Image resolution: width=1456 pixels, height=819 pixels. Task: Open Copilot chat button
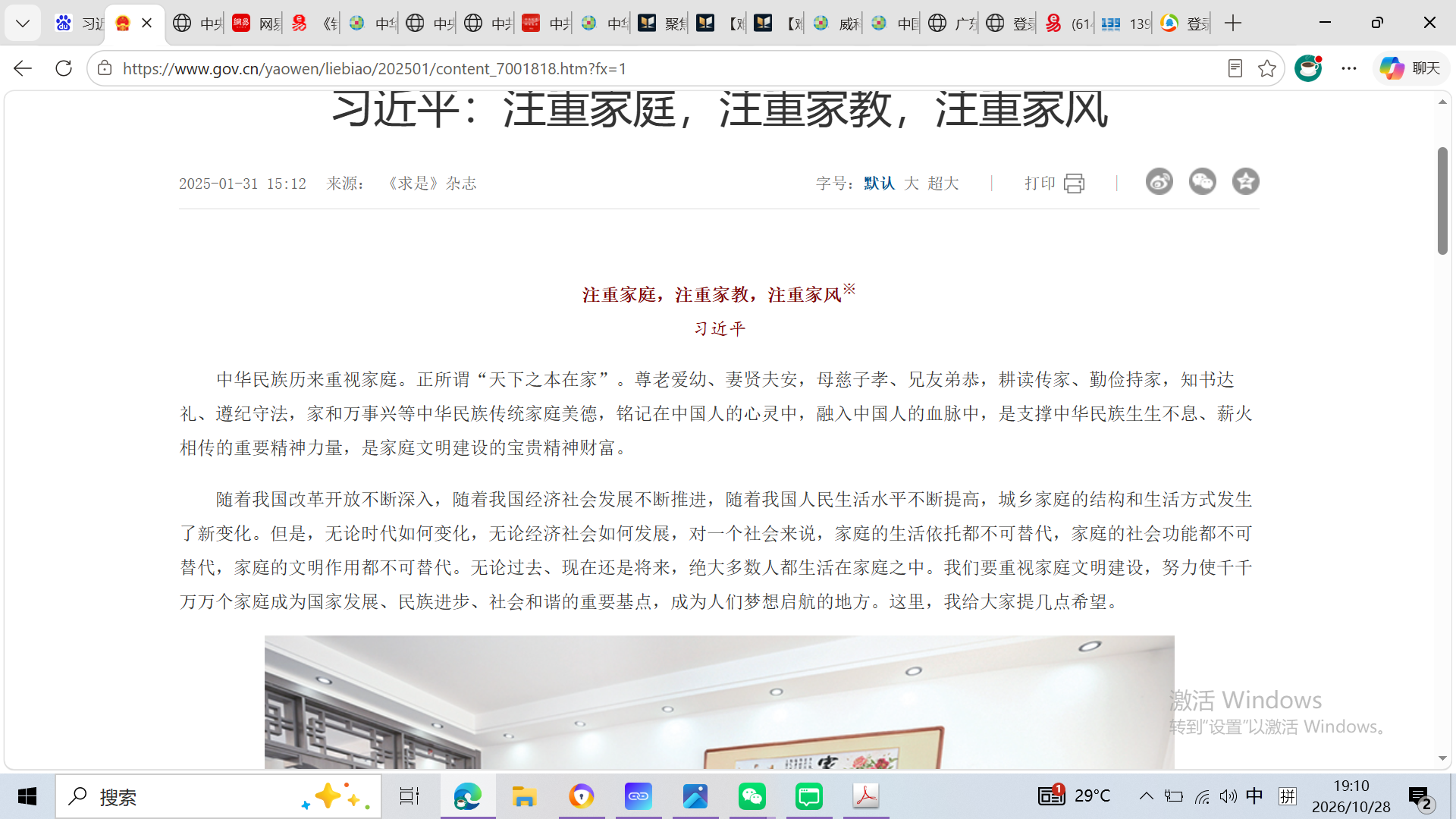click(x=1410, y=68)
